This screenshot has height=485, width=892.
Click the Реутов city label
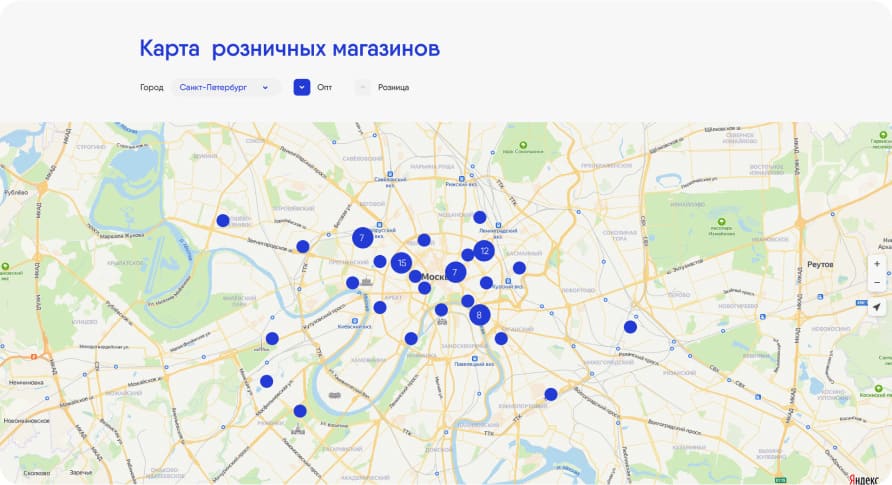pyautogui.click(x=820, y=264)
